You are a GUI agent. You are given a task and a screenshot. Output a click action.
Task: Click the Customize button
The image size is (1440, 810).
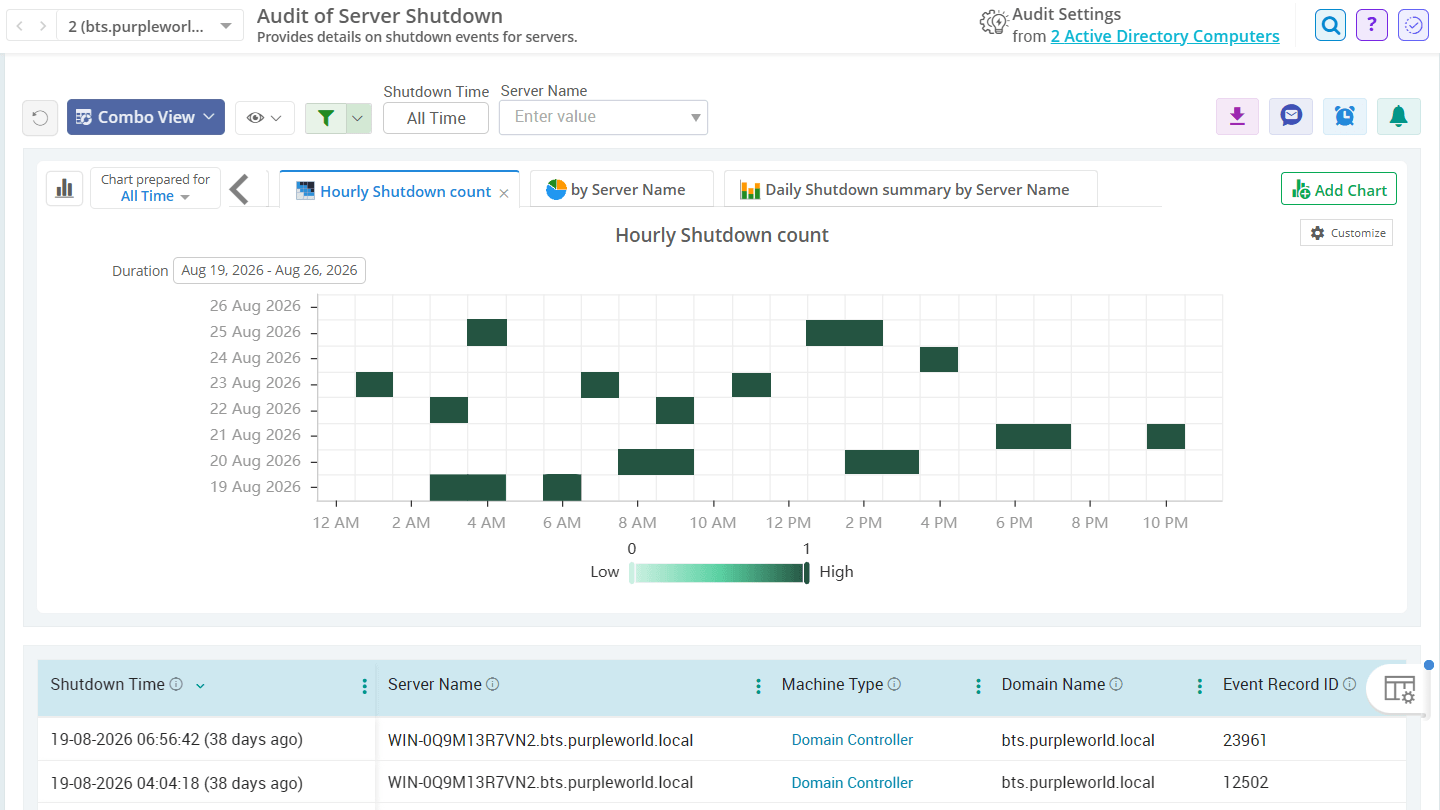tap(1347, 233)
